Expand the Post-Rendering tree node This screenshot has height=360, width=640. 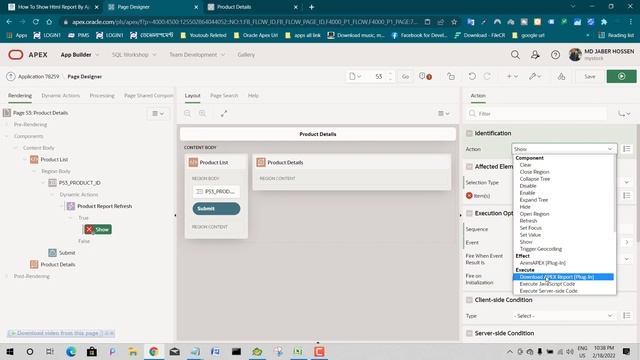click(7, 276)
